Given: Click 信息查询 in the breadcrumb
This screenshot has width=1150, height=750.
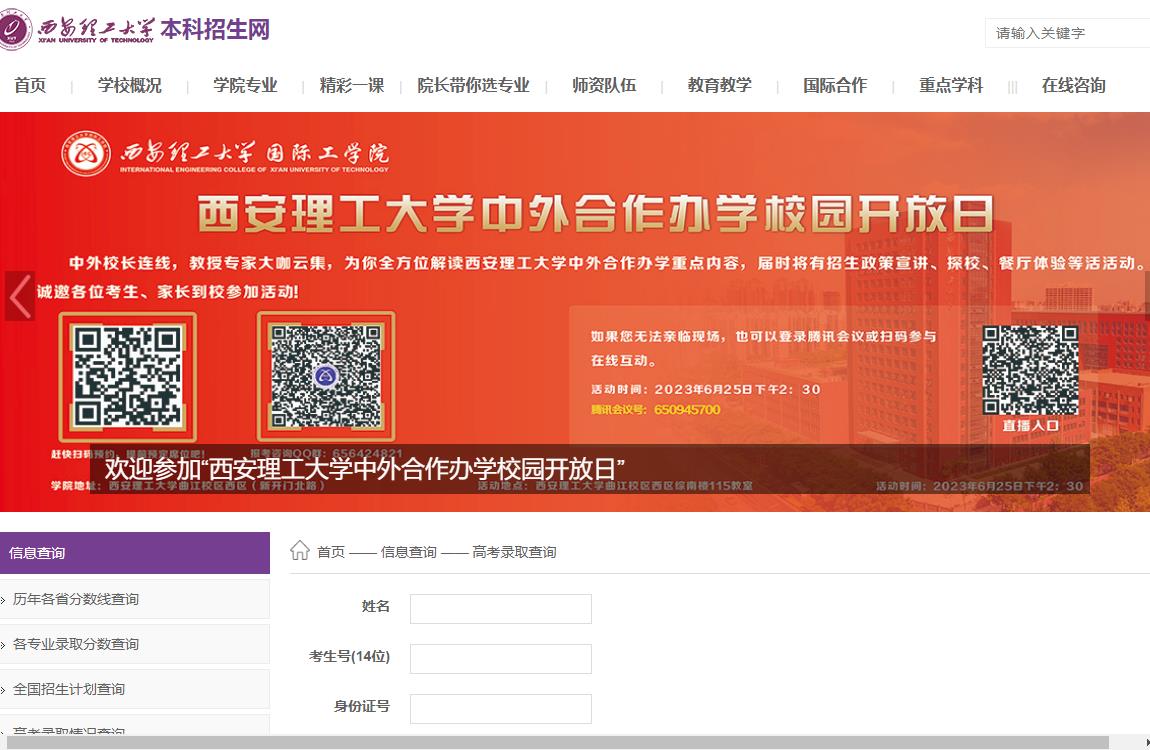Looking at the screenshot, I should pyautogui.click(x=409, y=552).
